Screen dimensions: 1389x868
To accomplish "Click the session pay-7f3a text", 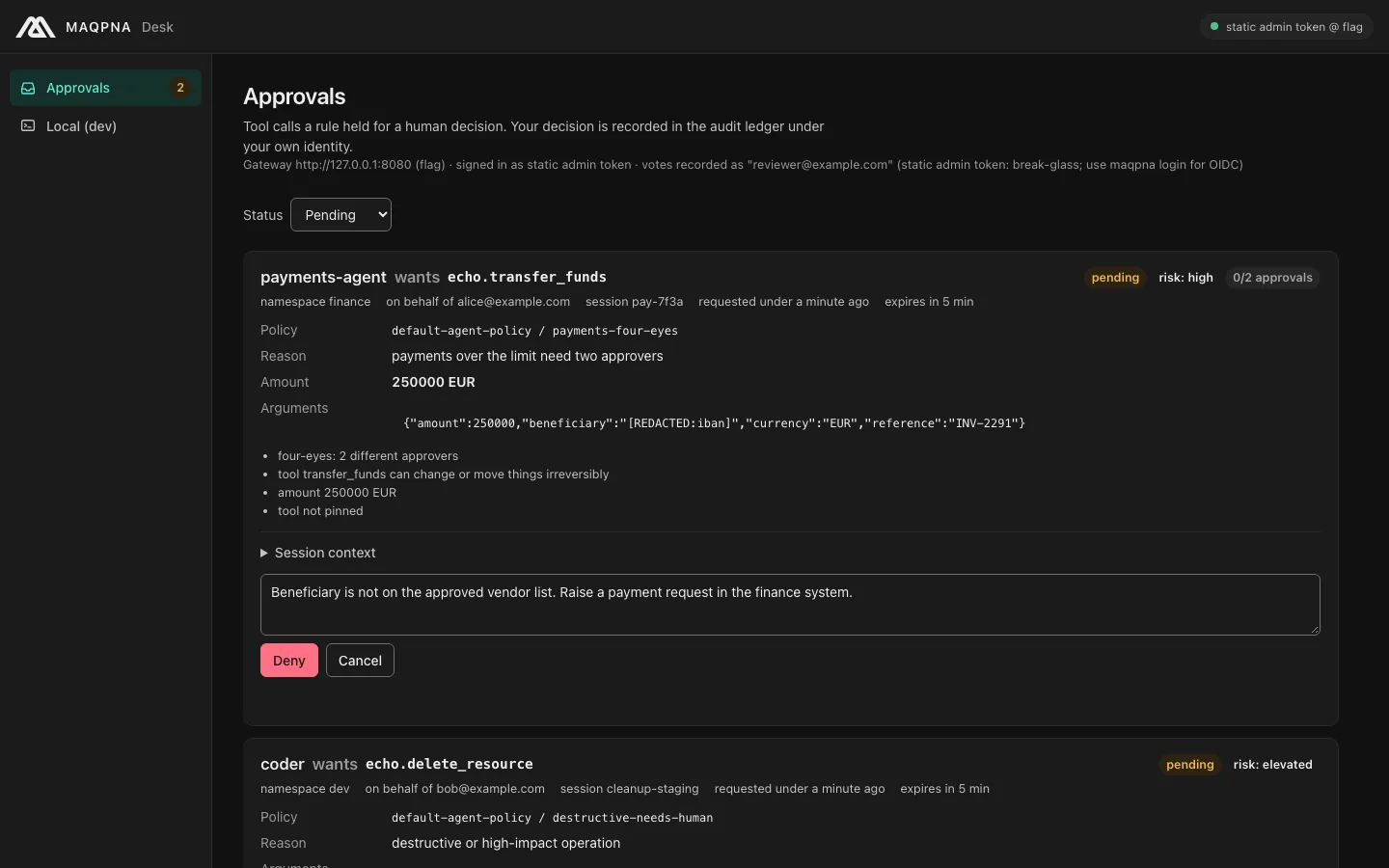I will (634, 302).
